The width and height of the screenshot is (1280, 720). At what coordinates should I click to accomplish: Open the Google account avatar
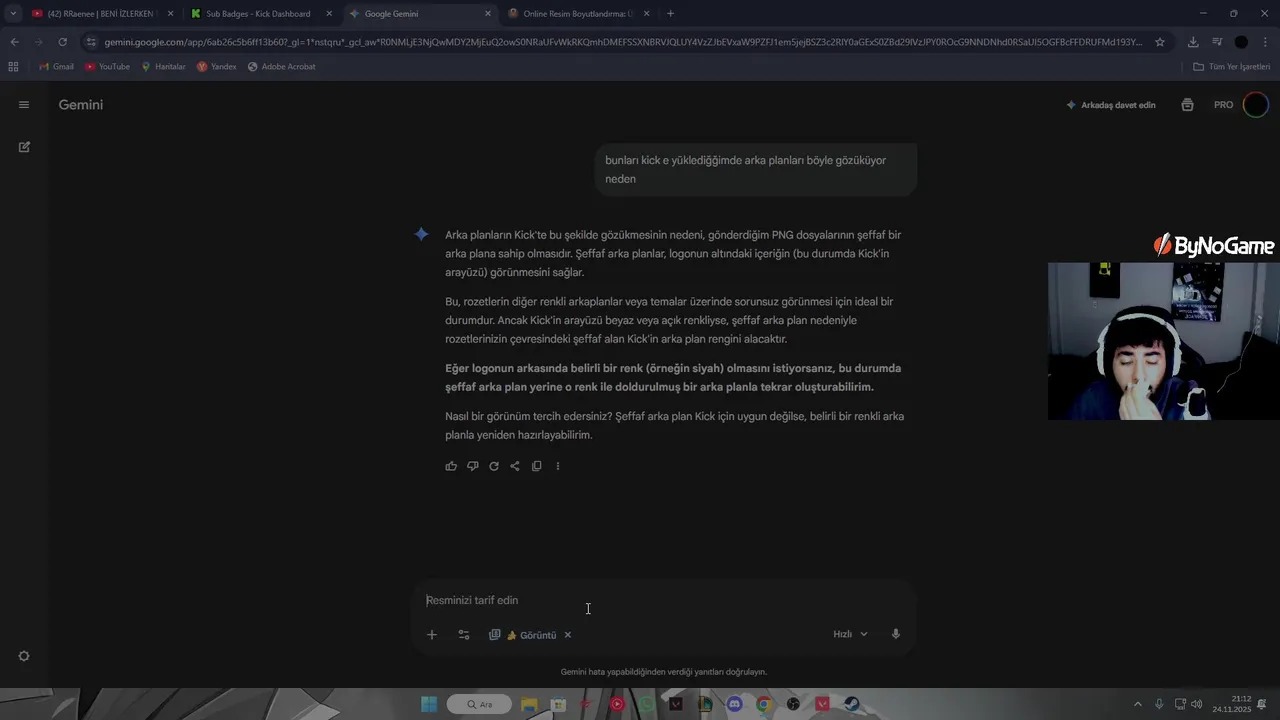pos(1255,105)
